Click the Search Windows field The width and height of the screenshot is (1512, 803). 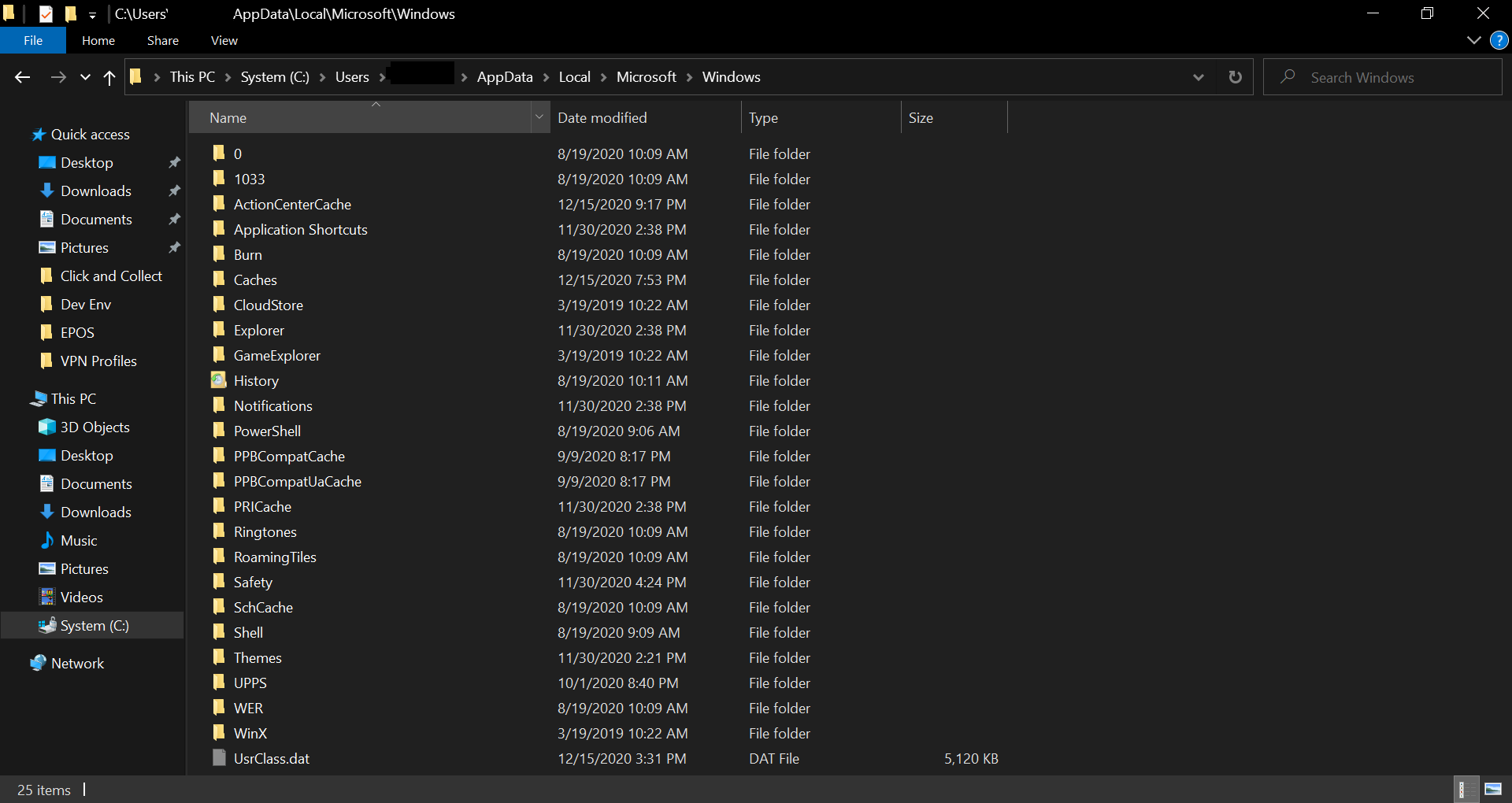1383,77
